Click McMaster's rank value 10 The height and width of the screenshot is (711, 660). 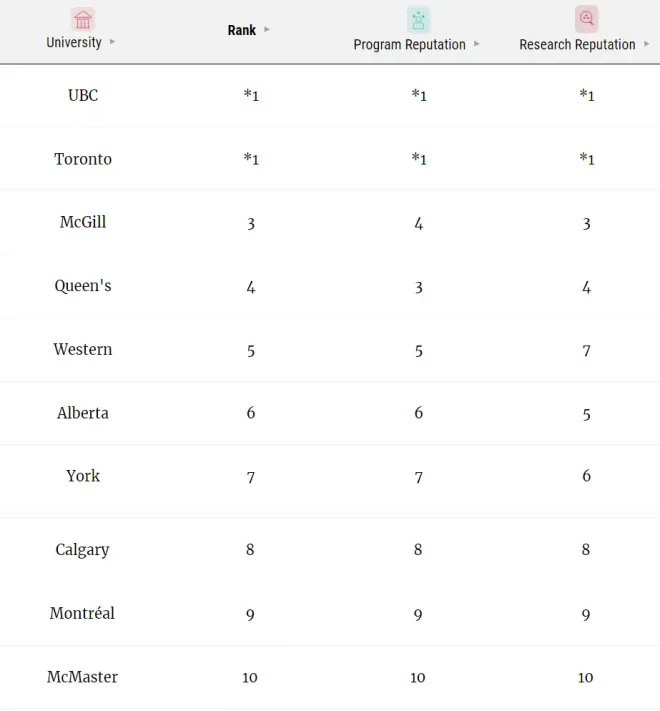click(250, 678)
